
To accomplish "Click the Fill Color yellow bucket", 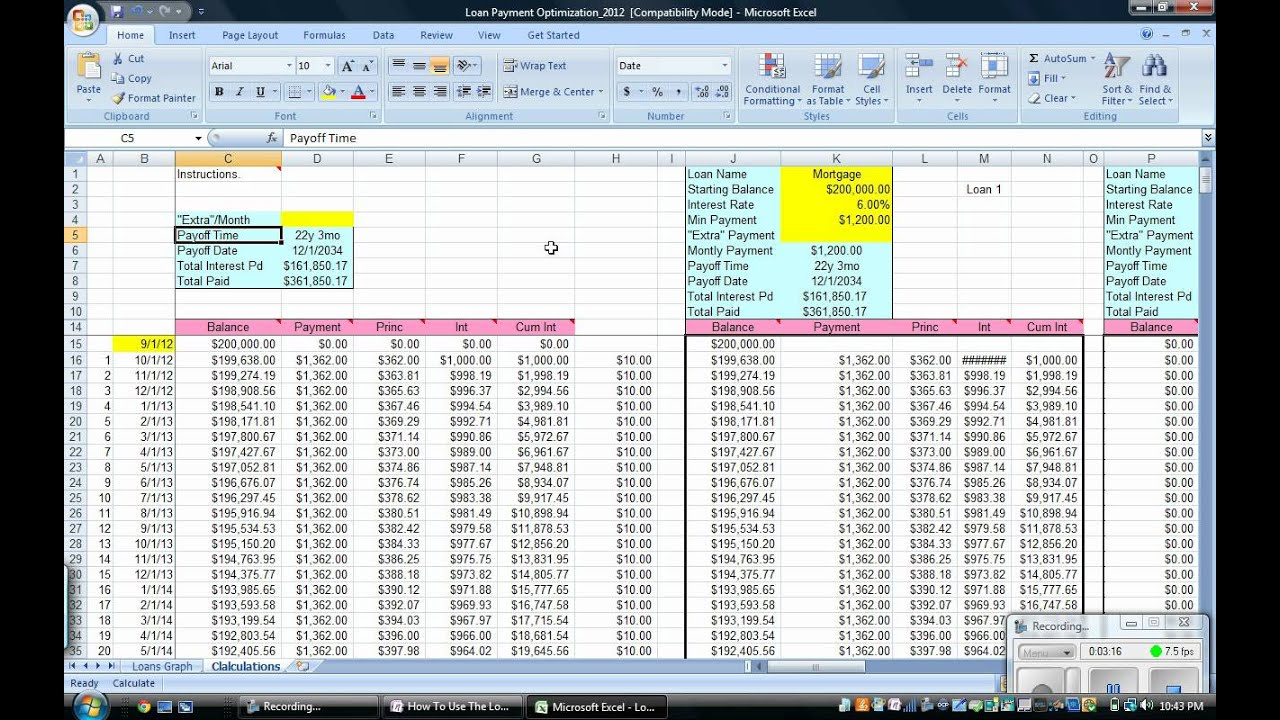I will tap(327, 92).
